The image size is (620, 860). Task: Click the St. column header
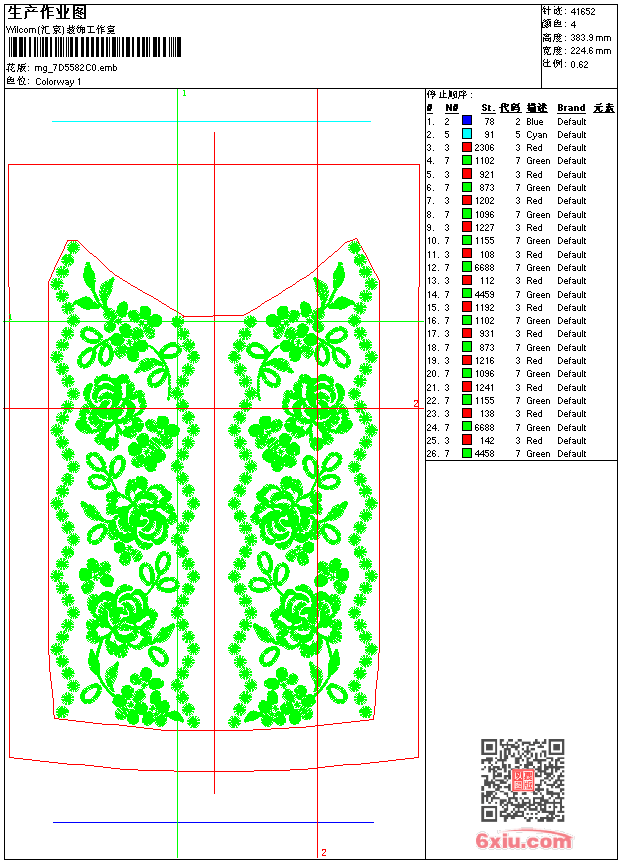pos(488,108)
